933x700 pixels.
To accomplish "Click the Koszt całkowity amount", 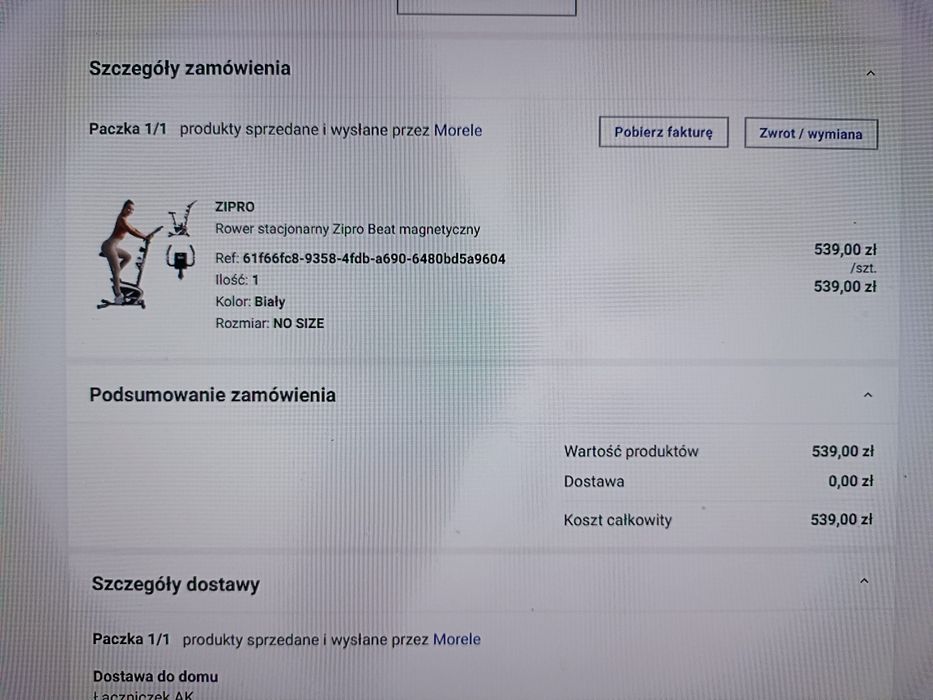I will 841,520.
